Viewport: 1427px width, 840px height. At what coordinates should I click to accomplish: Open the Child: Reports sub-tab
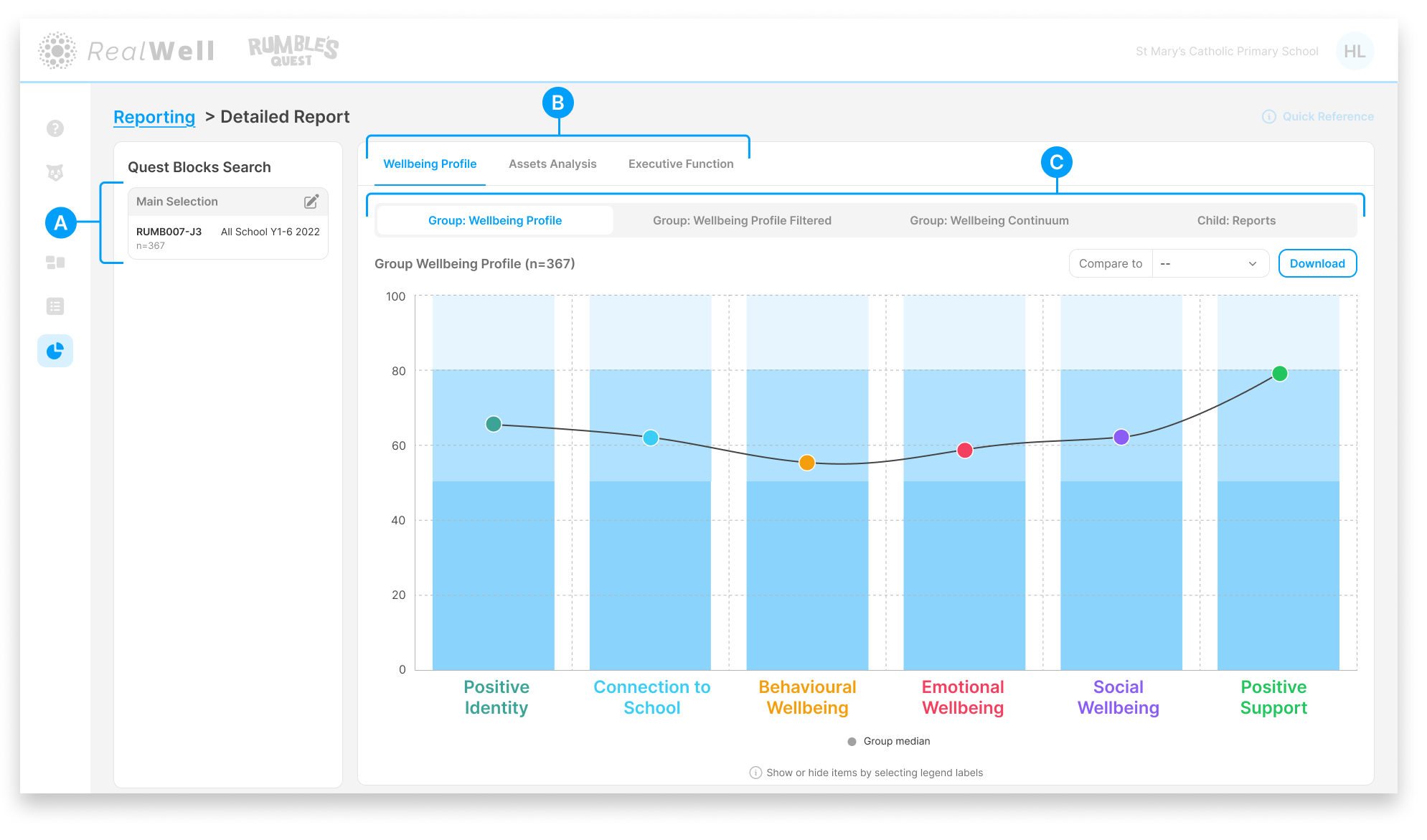pos(1236,220)
